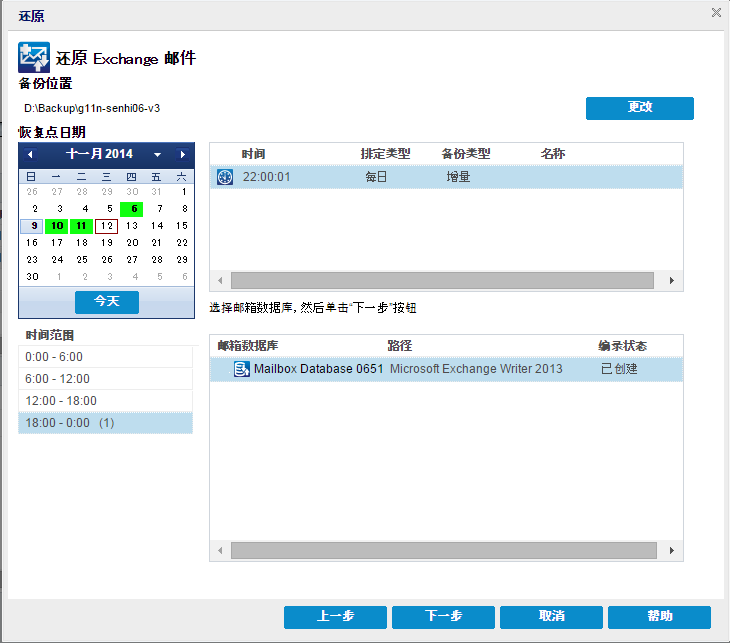Viewport: 730px width, 643px height.
Task: Click the 今天 button
Action: pos(107,302)
